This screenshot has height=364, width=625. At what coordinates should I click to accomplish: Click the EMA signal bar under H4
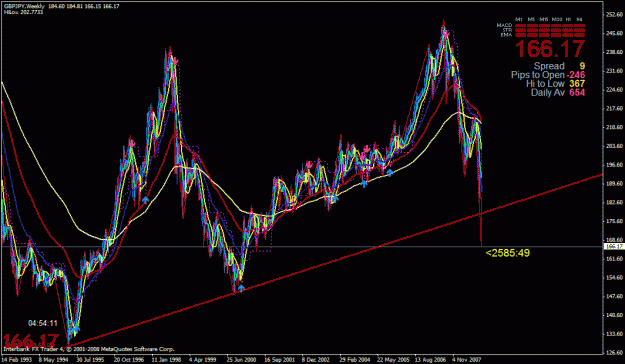point(580,35)
